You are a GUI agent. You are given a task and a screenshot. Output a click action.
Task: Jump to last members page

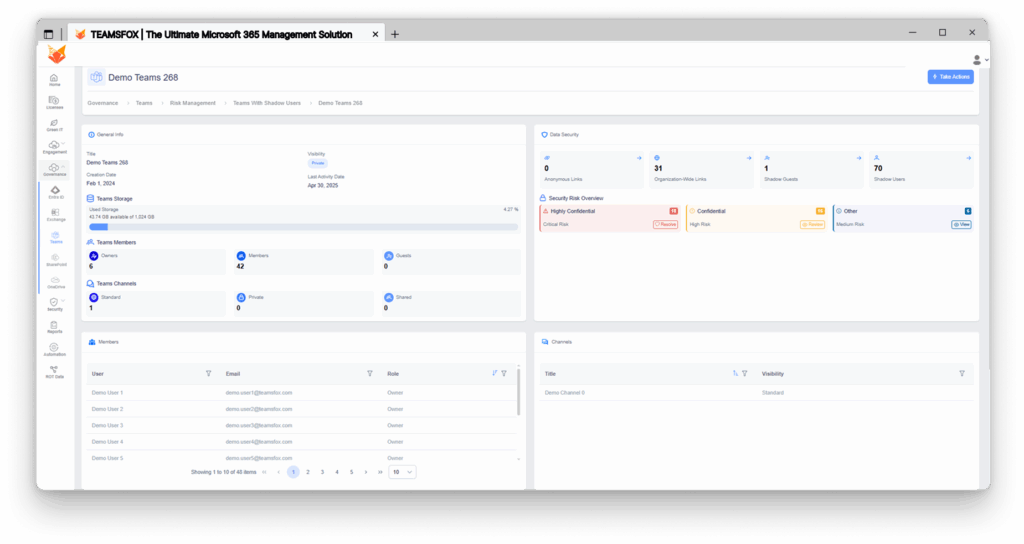coord(380,472)
